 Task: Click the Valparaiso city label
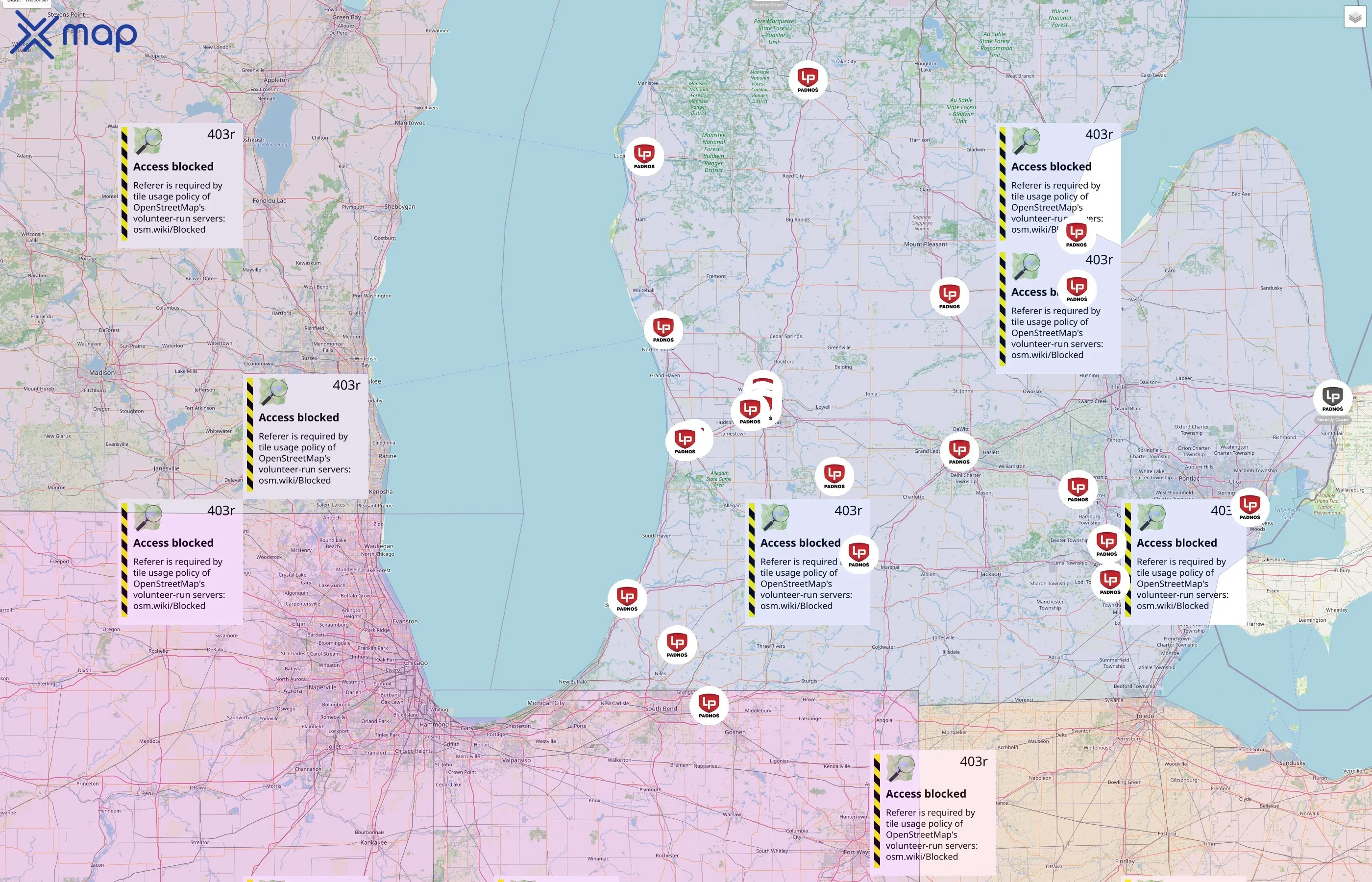click(516, 760)
